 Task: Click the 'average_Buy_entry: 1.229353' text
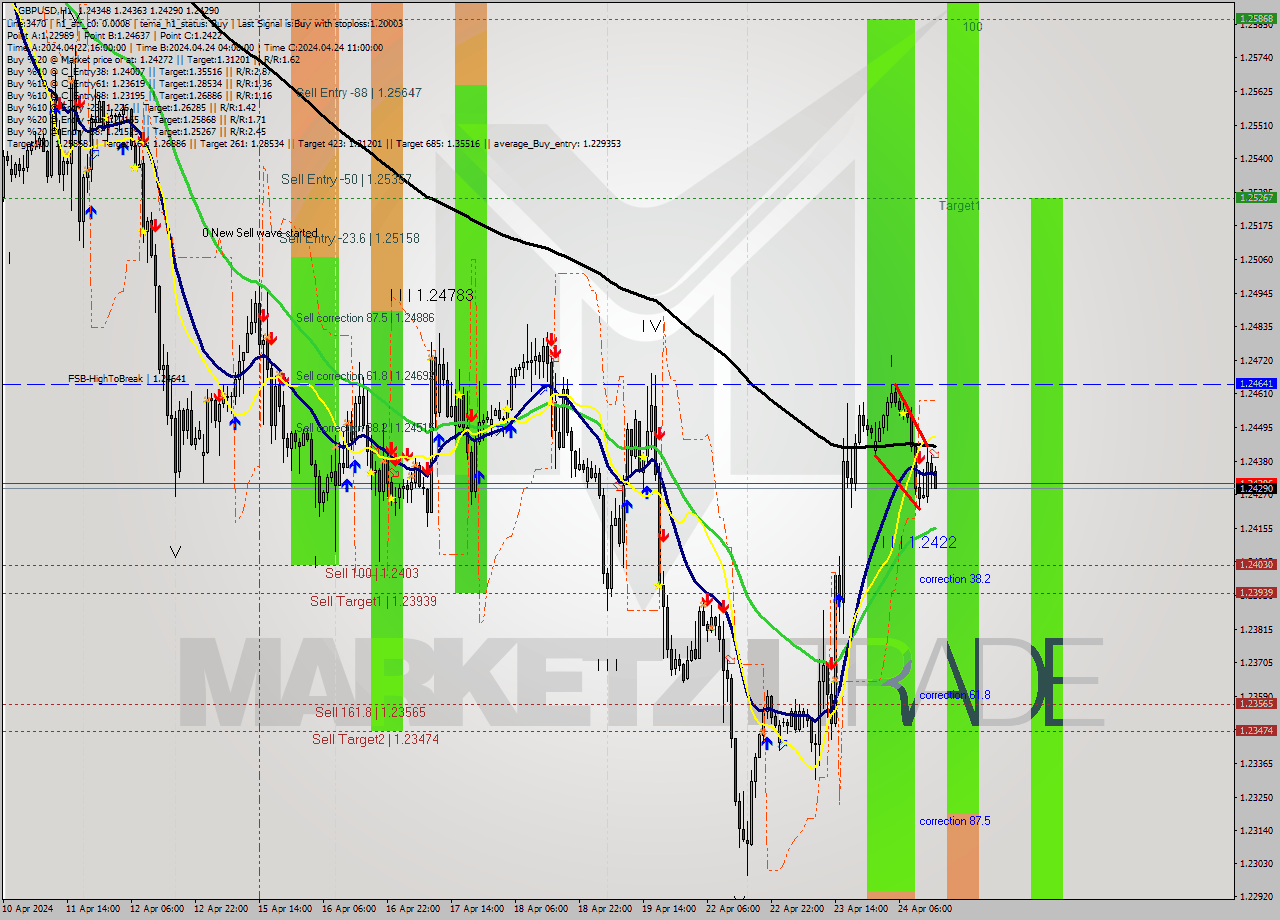pyautogui.click(x=555, y=144)
